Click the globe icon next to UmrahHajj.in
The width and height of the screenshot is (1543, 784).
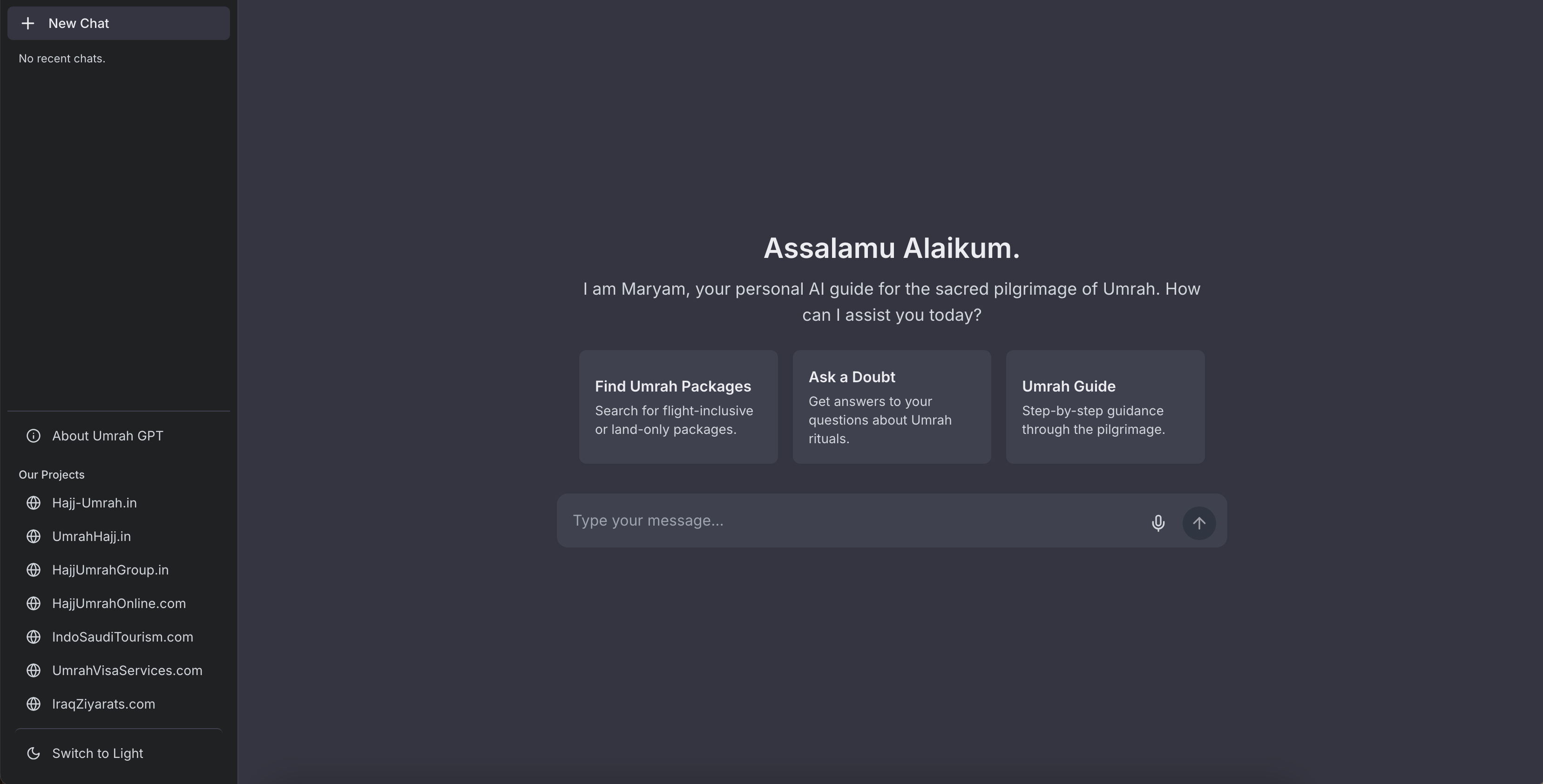tap(34, 537)
